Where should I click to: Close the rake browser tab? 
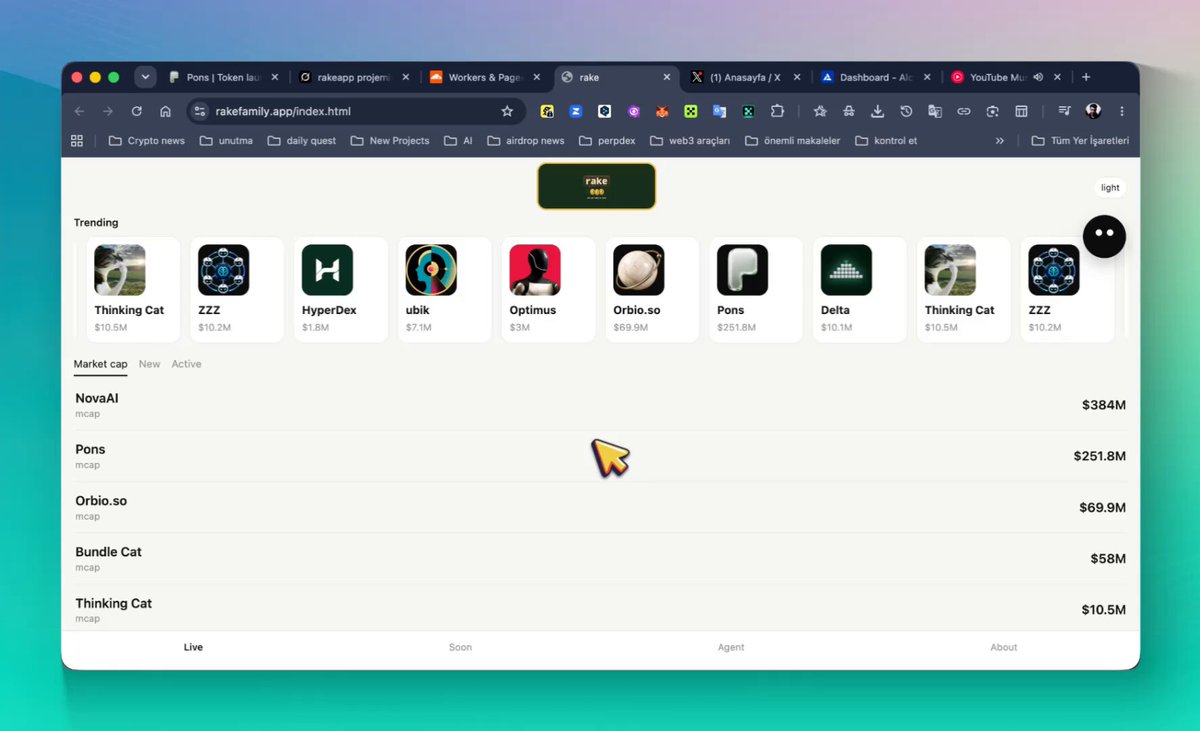click(667, 77)
